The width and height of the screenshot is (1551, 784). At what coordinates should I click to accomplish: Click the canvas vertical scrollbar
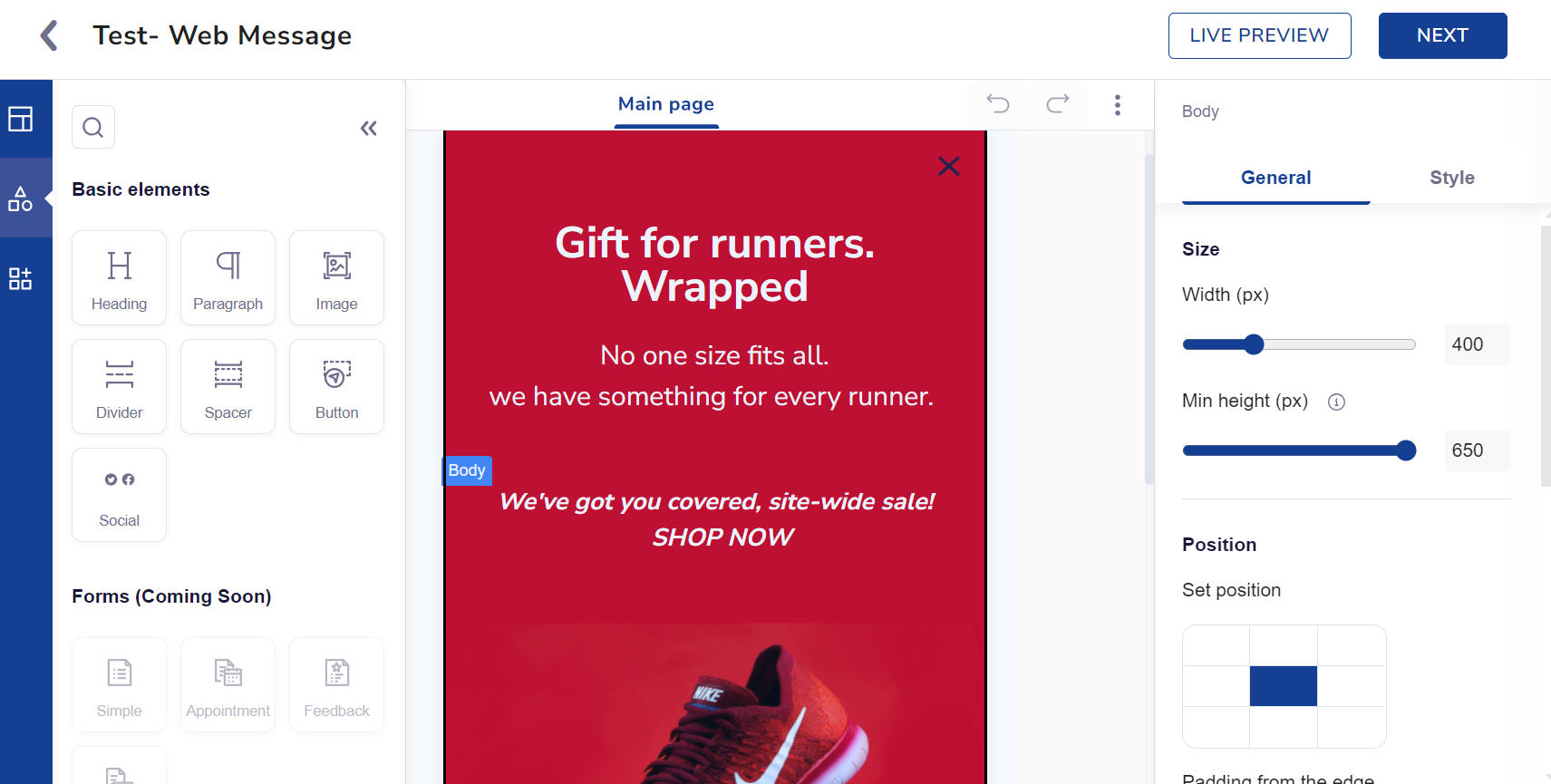coord(1149,317)
